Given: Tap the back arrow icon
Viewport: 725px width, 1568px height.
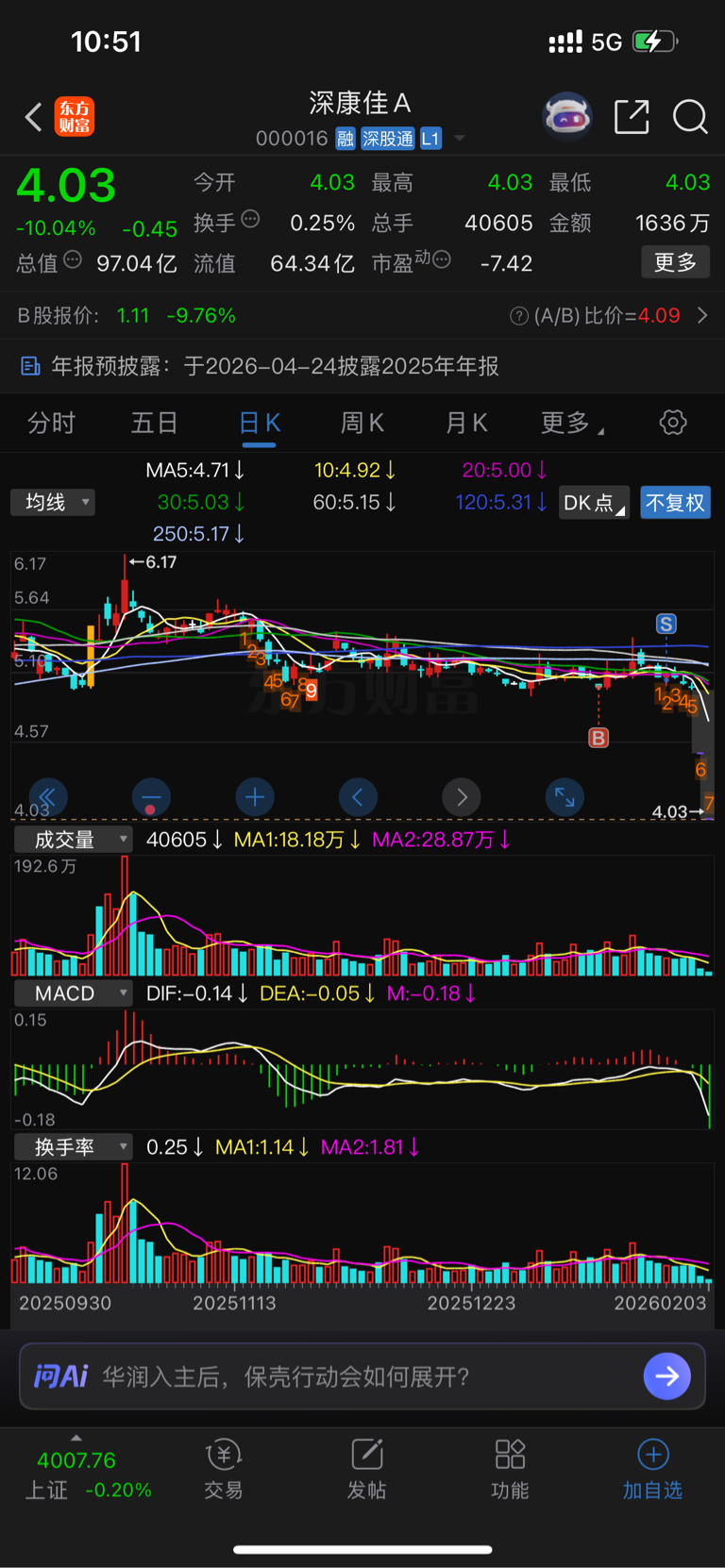Looking at the screenshot, I should [x=34, y=117].
